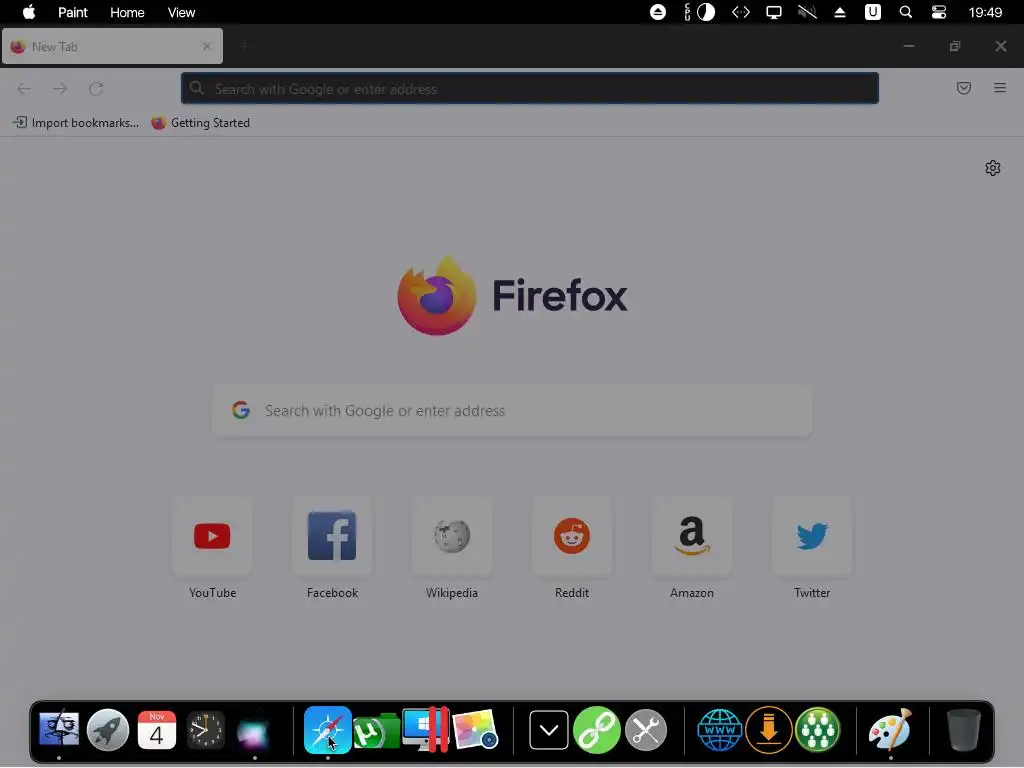Open the orange download arrow app
This screenshot has width=1024, height=768.
[x=769, y=729]
